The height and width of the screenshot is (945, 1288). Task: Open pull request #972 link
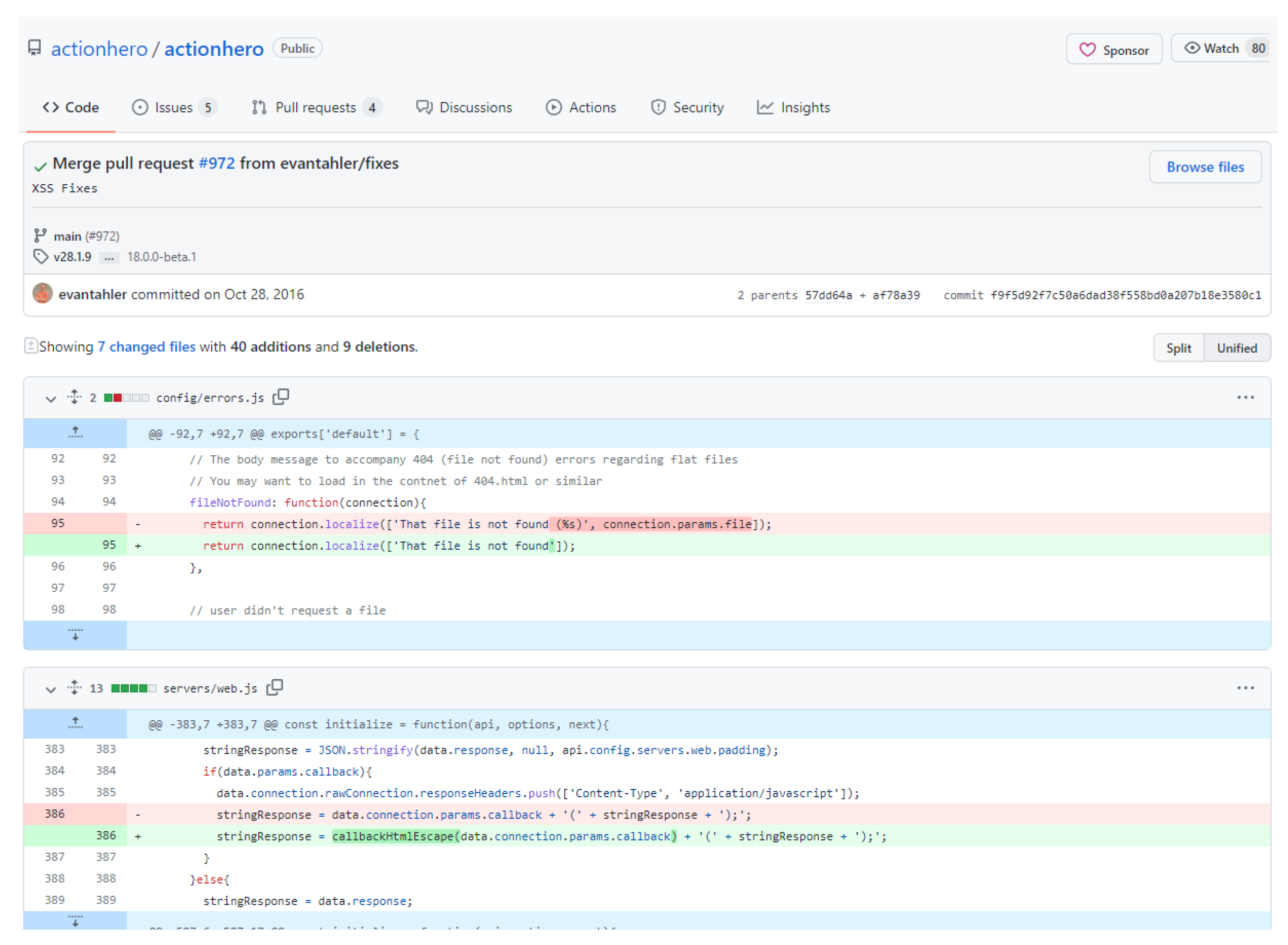[x=216, y=163]
